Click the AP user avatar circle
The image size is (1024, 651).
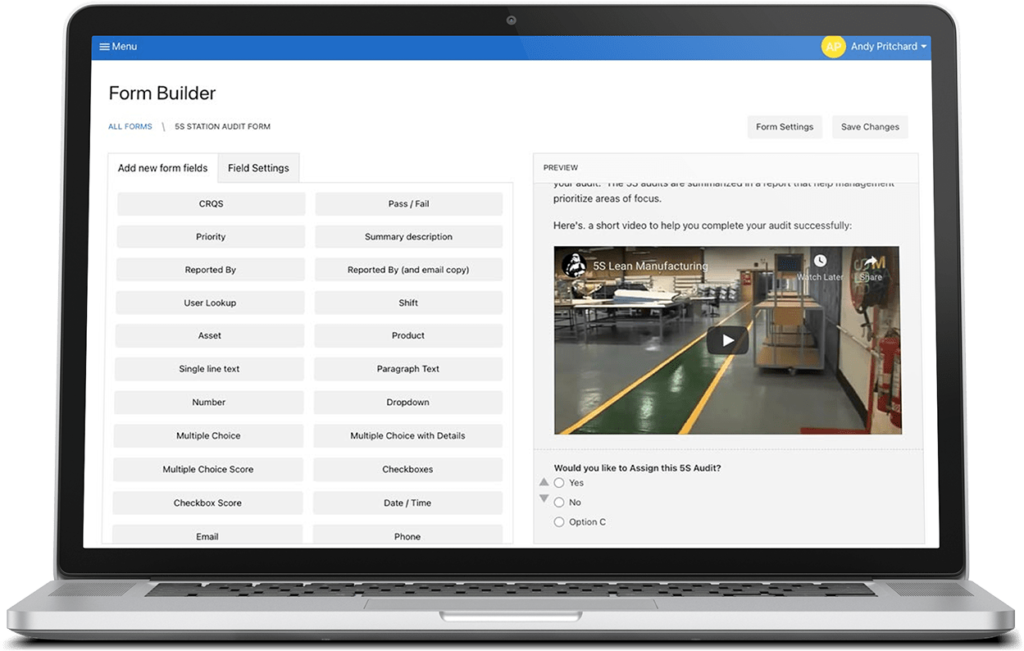[x=832, y=47]
